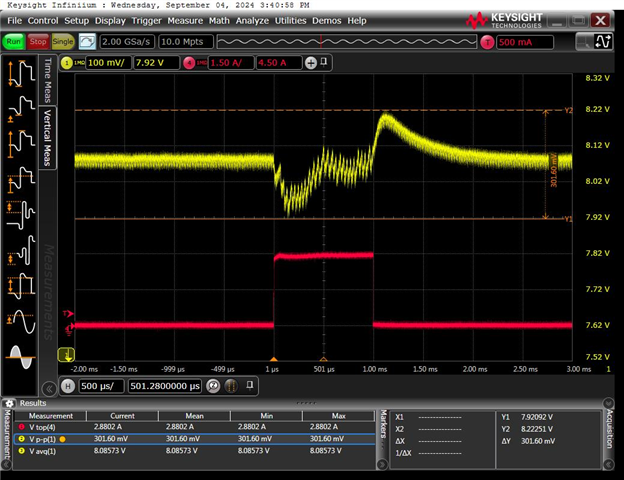Select the V minimum measurement icon
This screenshot has height=480, width=624.
(21, 108)
